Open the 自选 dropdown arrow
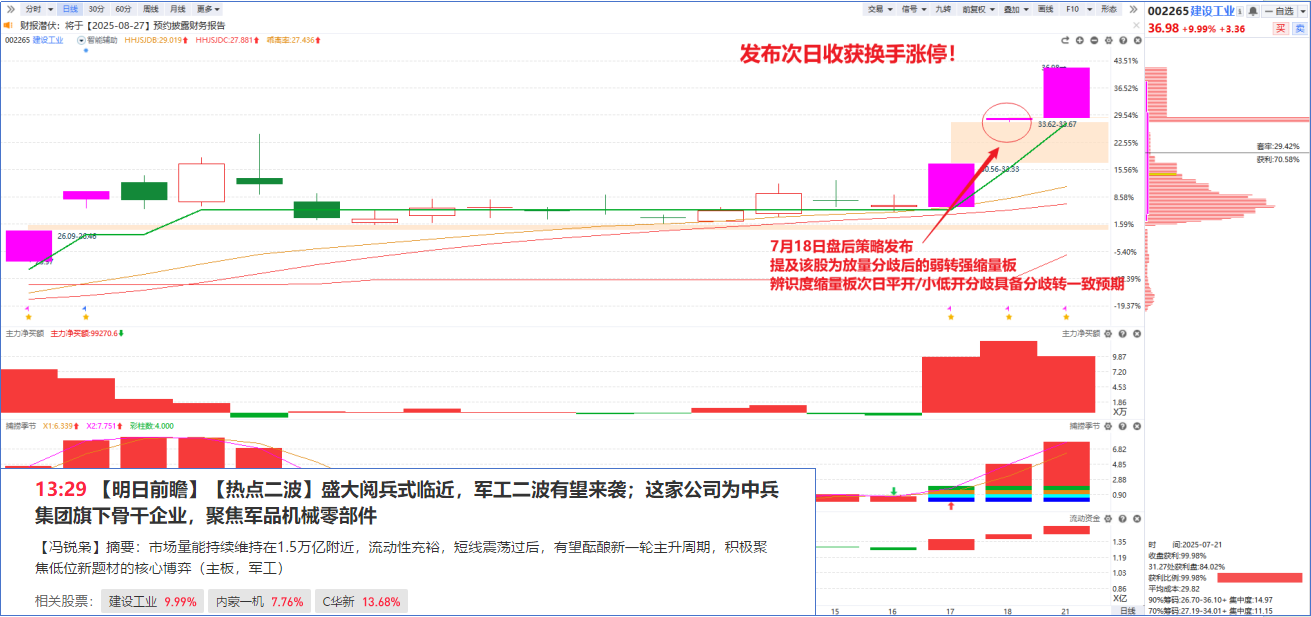 pos(1302,11)
